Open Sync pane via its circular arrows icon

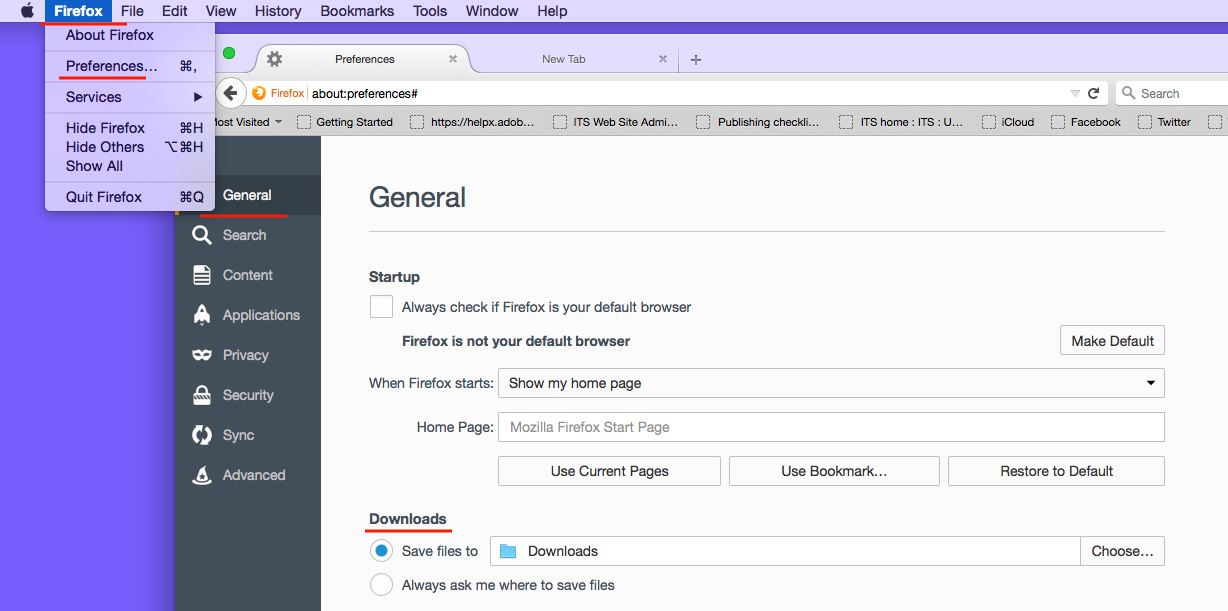(x=202, y=435)
